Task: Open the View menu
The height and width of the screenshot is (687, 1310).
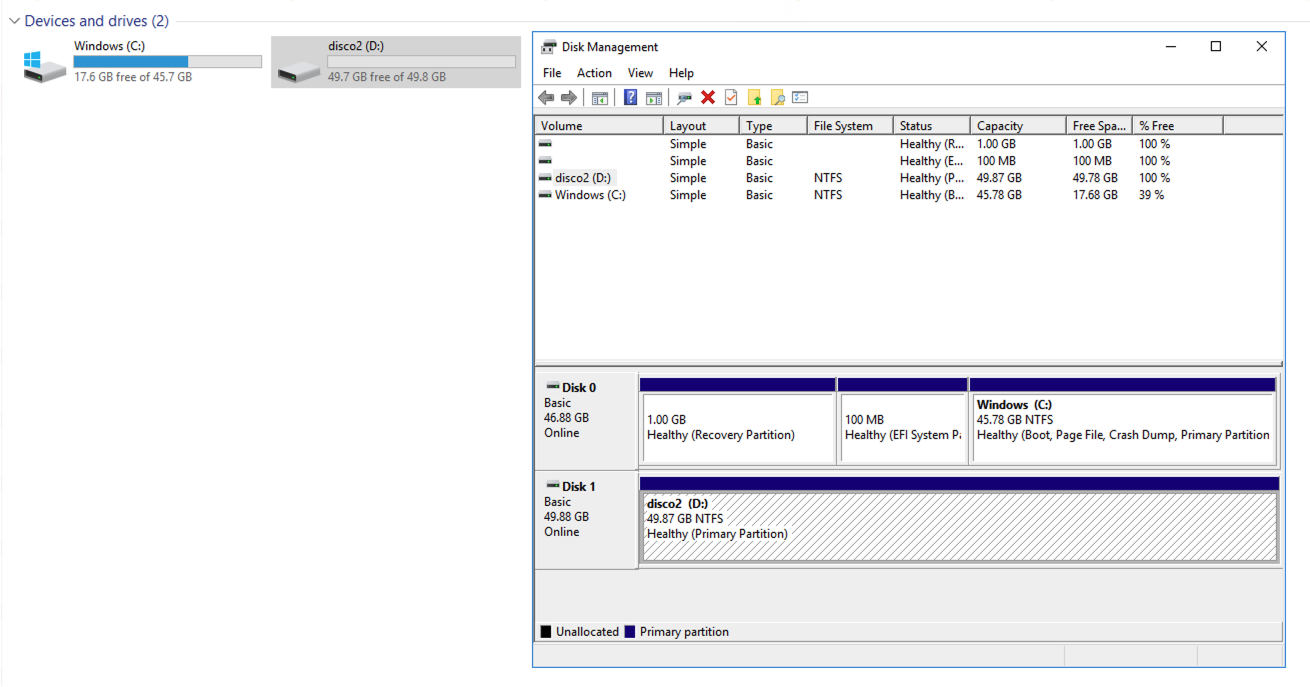Action: [640, 73]
